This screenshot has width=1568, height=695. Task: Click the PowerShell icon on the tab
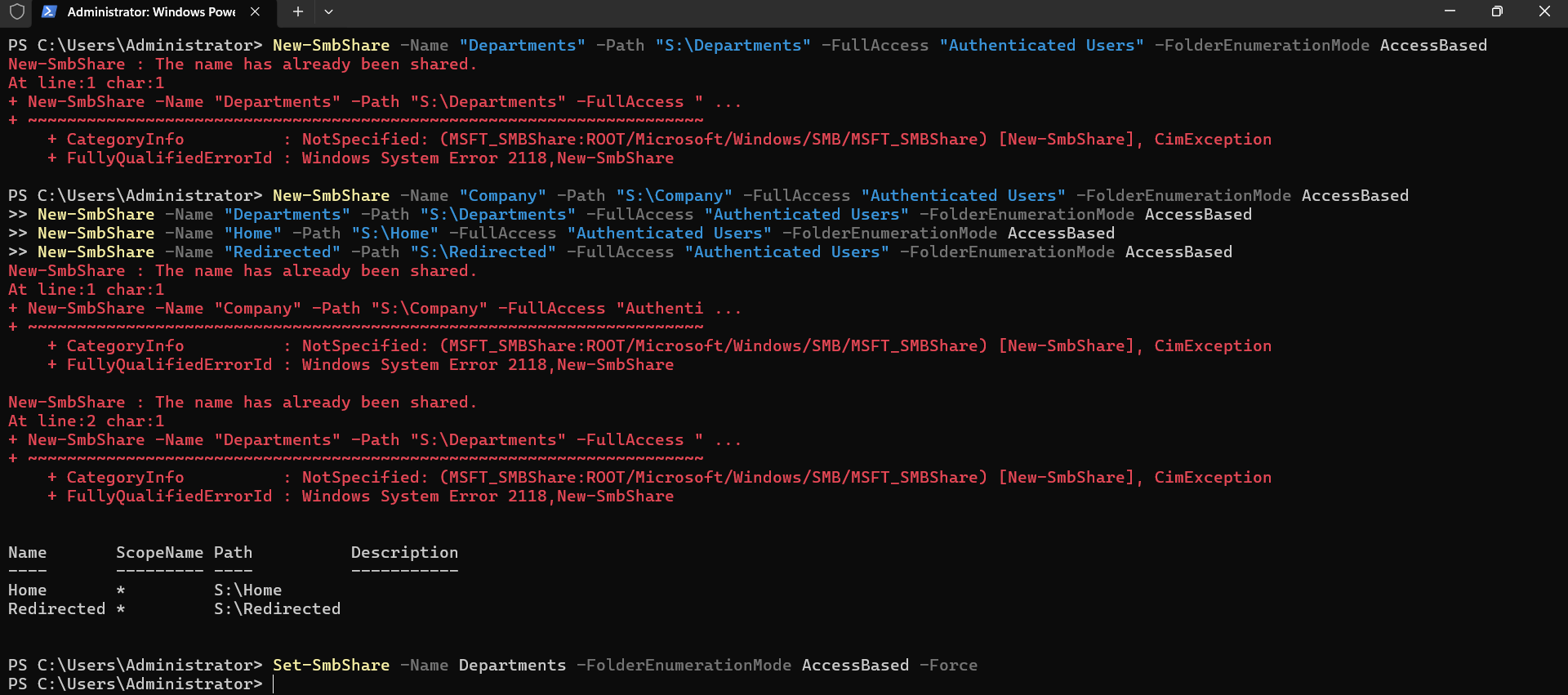[x=49, y=11]
